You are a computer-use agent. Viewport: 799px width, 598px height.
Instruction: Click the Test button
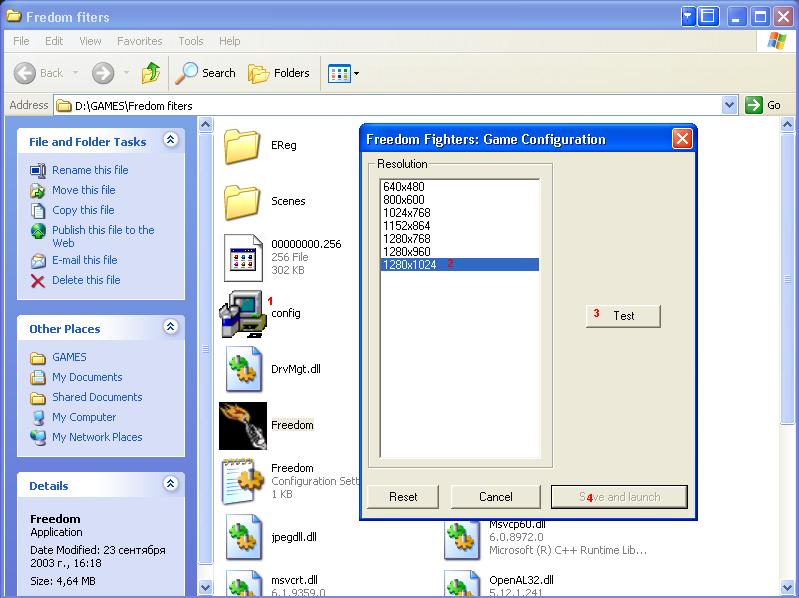pos(623,316)
